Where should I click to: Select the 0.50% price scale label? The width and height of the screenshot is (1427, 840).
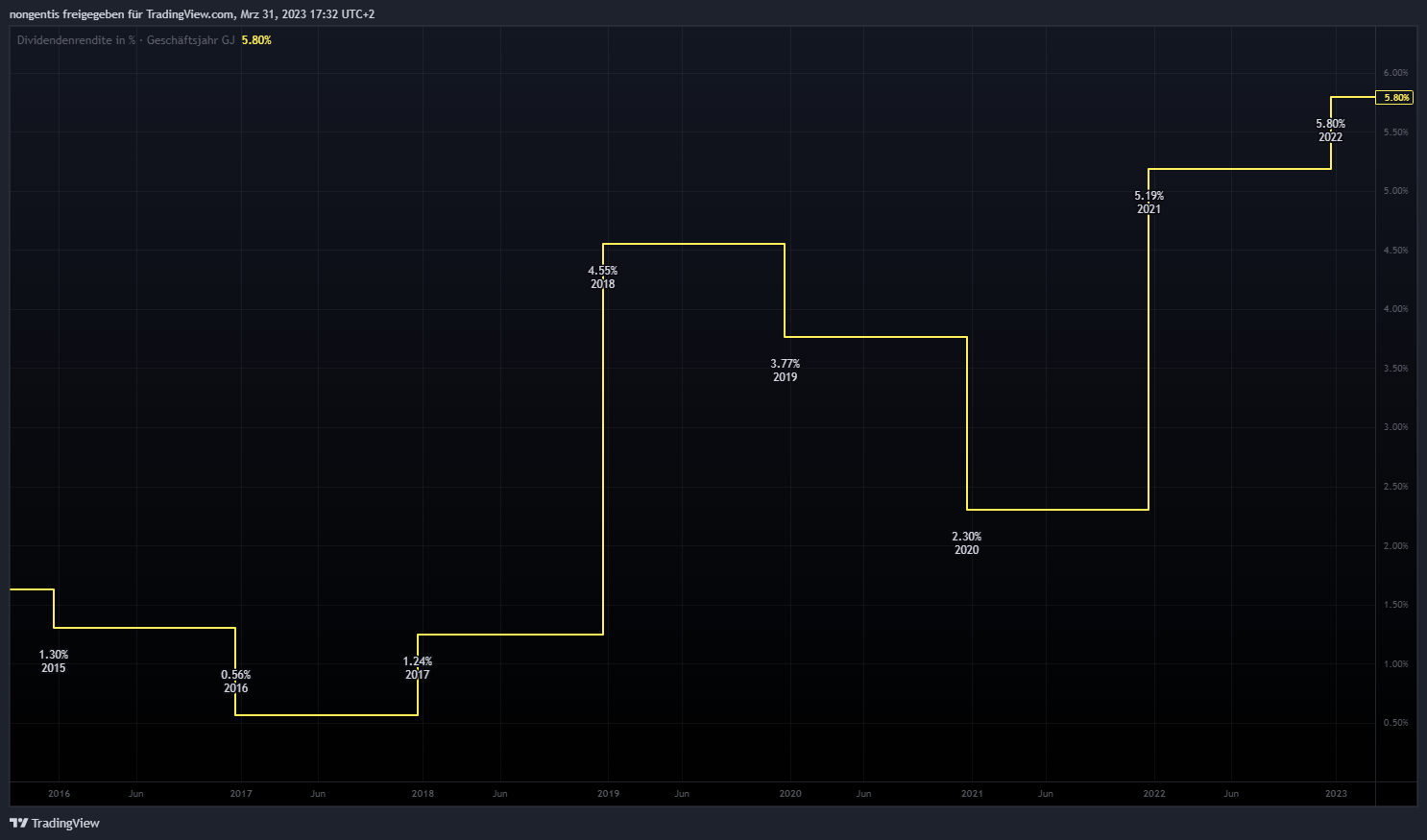tap(1395, 723)
